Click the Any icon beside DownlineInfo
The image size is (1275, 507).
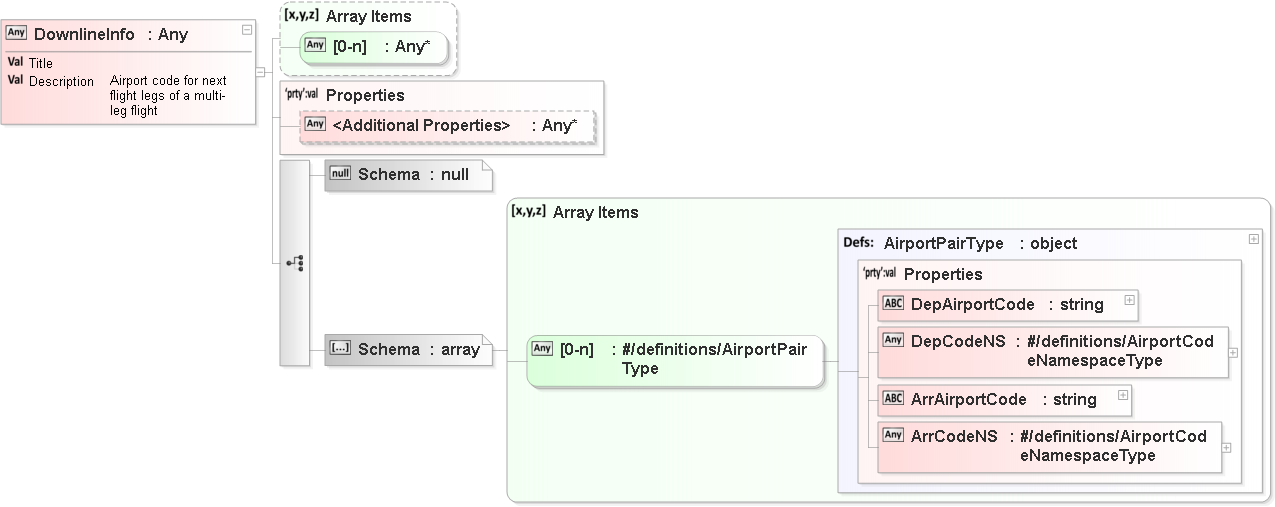16,32
